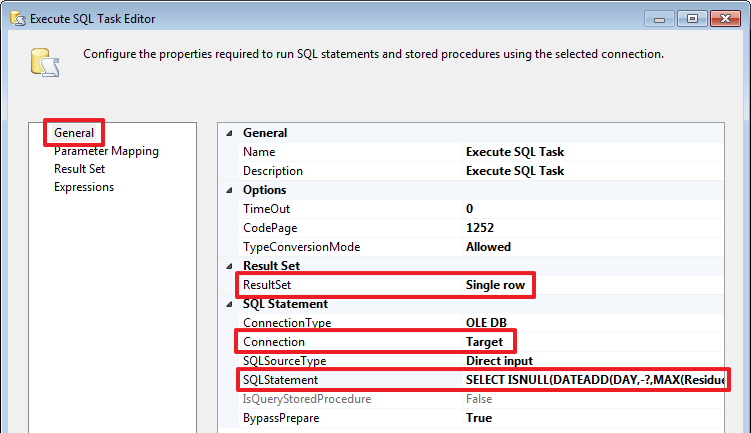Close the Execute SQL Task Editor window
Viewport: 751px width, 433px height.
pos(725,19)
